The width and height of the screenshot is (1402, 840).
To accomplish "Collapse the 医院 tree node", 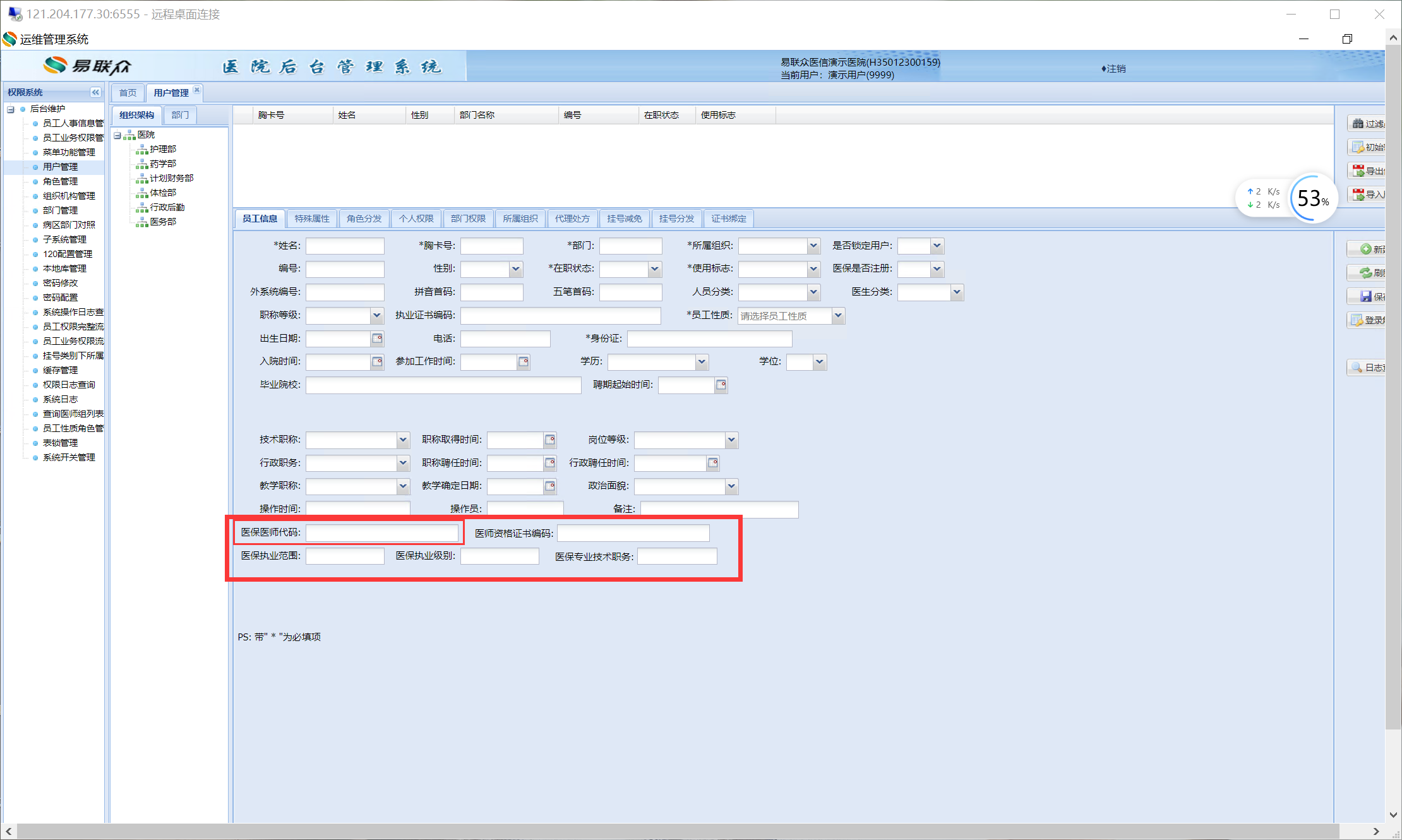I will pos(117,135).
